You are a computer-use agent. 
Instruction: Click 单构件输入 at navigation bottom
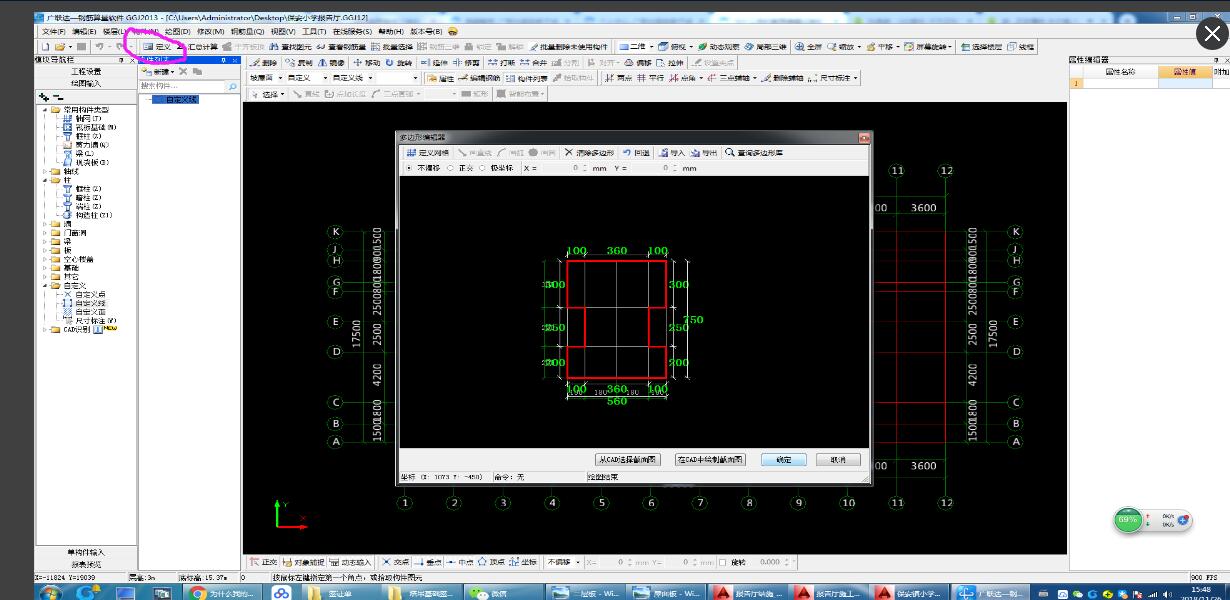click(85, 552)
